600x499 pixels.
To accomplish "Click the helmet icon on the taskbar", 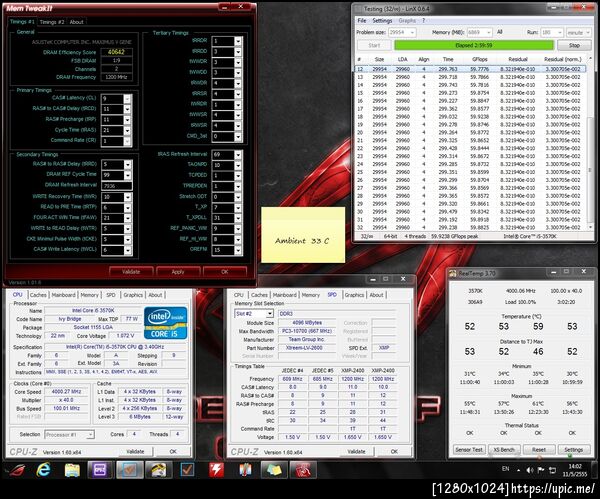I will click(x=158, y=470).
